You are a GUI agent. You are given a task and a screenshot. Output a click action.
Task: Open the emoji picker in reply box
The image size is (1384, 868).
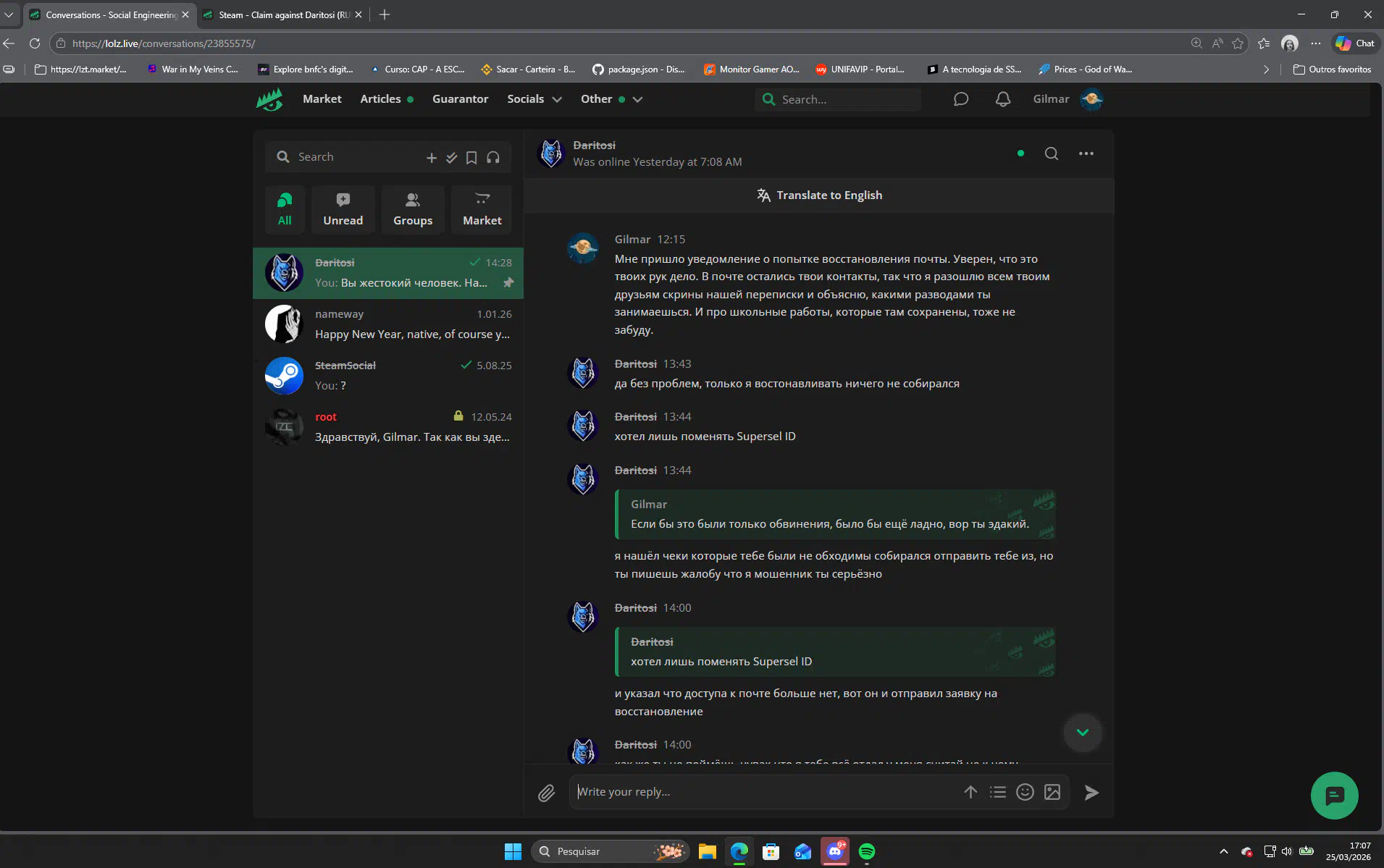pyautogui.click(x=1025, y=792)
